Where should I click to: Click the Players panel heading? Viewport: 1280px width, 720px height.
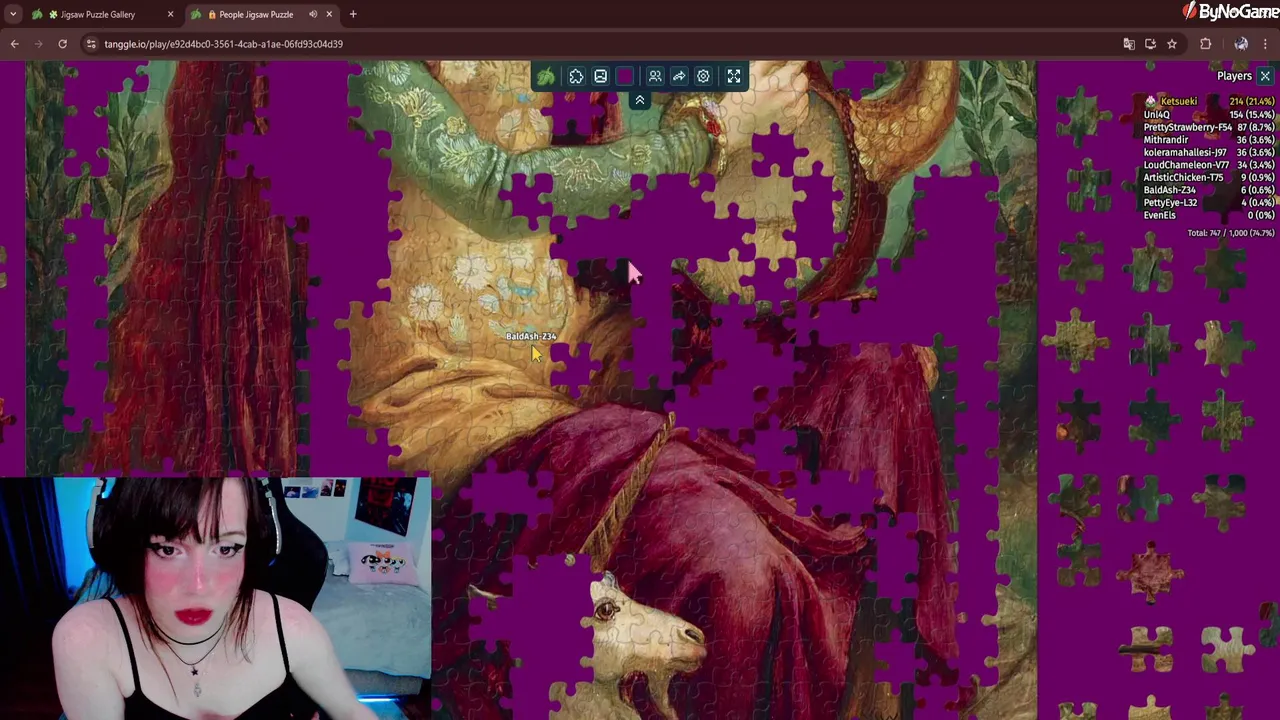(x=1234, y=76)
